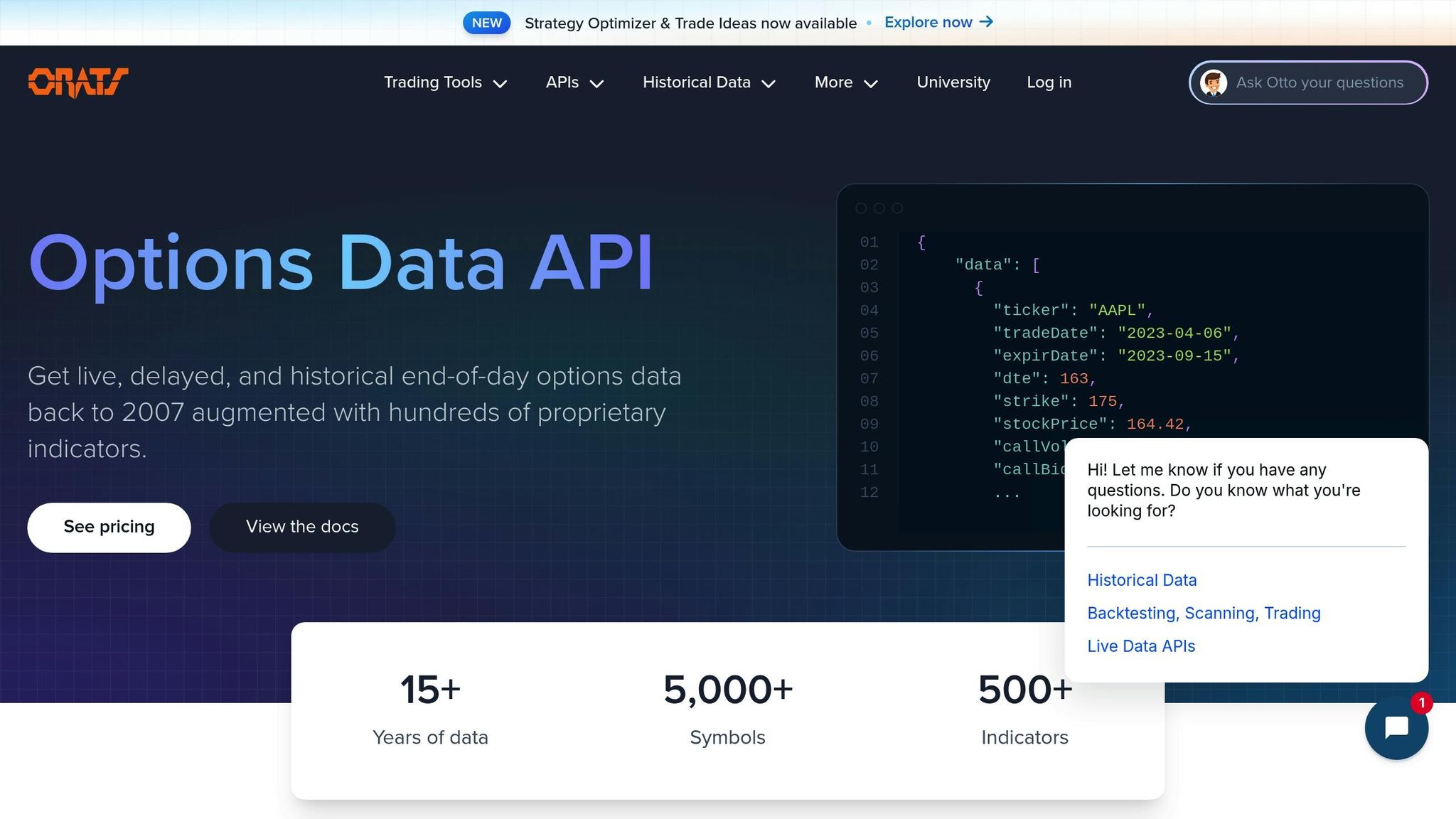Click Log in in navigation
The width and height of the screenshot is (1456, 819).
click(1049, 82)
